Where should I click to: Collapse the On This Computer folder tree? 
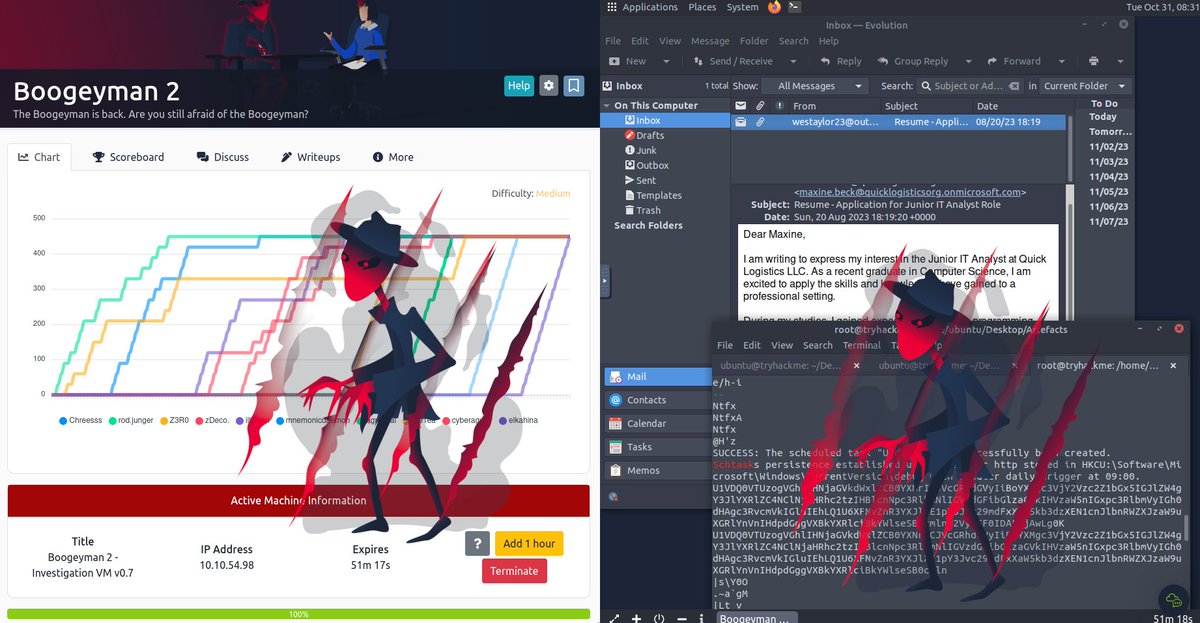pos(607,105)
